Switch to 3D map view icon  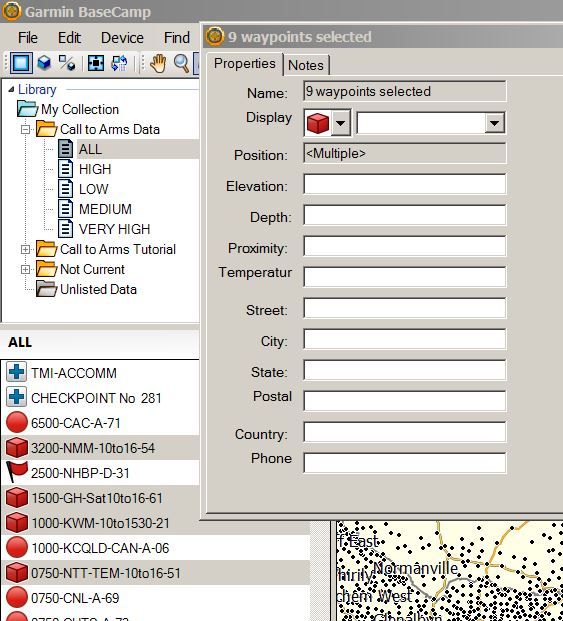pos(44,63)
